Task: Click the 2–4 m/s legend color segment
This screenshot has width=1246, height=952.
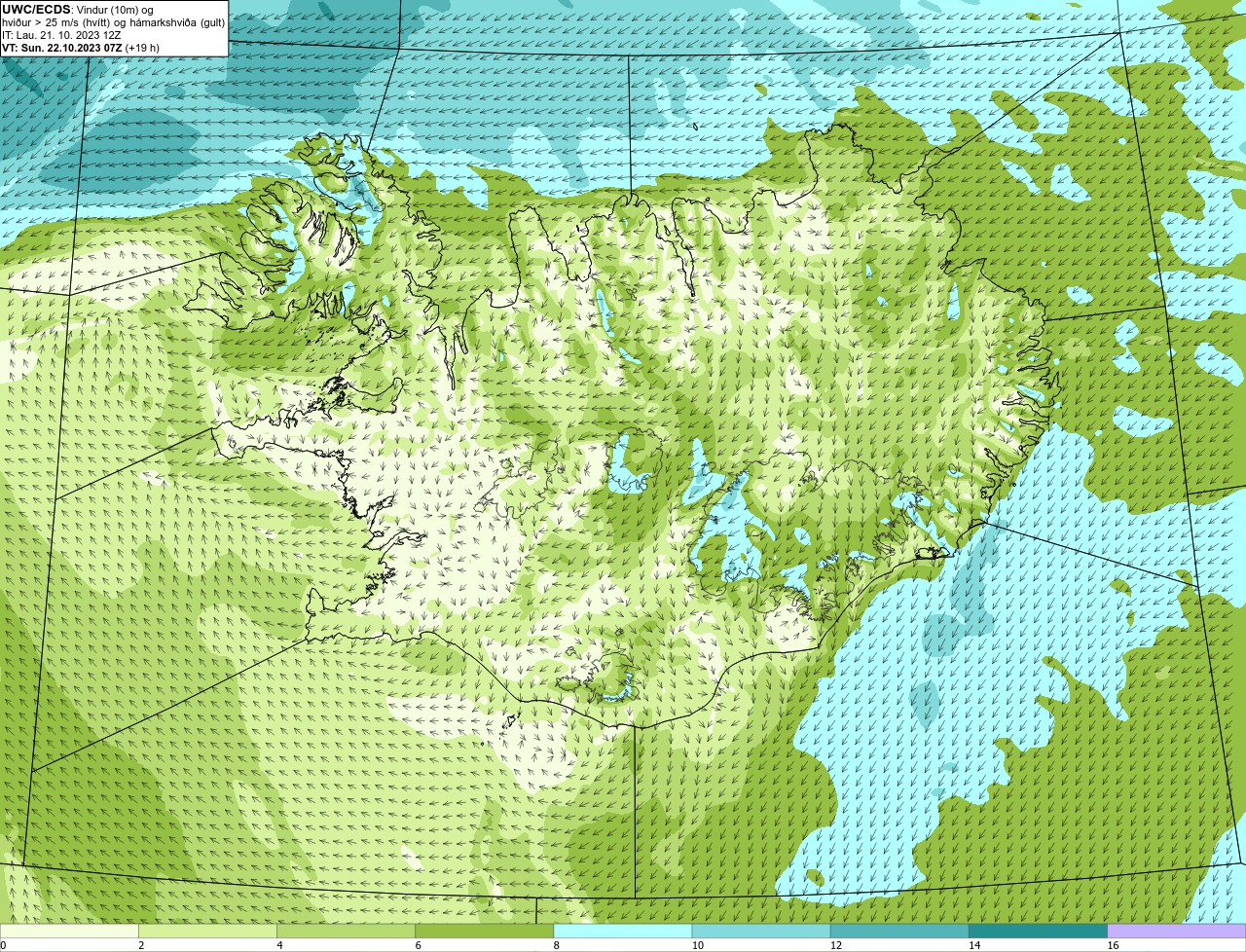Action: [x=207, y=931]
